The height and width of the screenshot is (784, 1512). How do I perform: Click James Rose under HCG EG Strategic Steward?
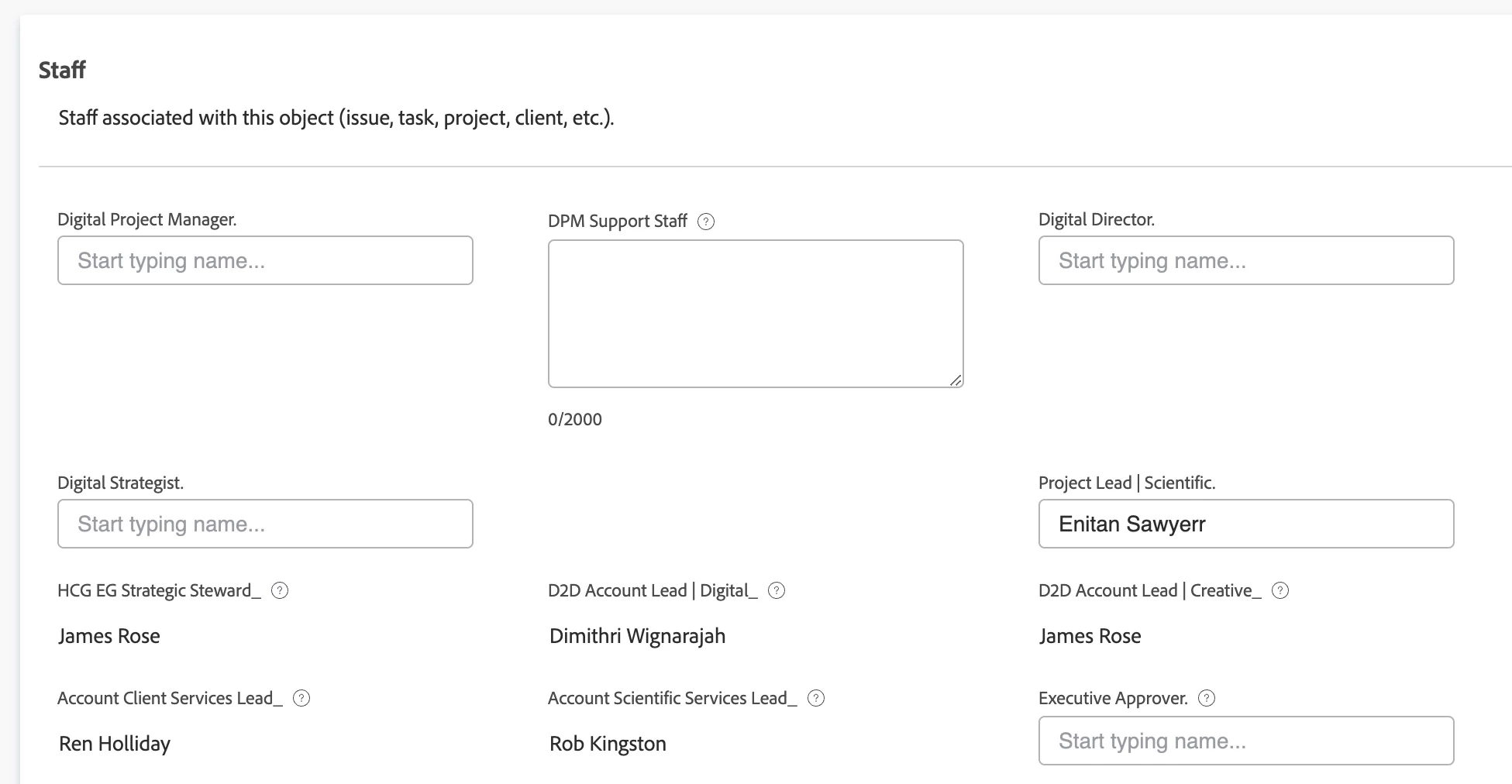(109, 636)
